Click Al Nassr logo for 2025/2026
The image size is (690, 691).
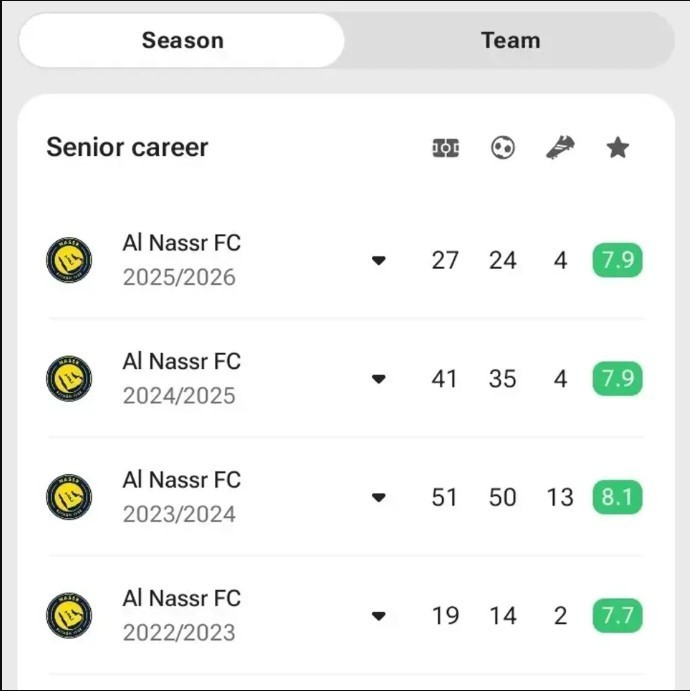[69, 260]
